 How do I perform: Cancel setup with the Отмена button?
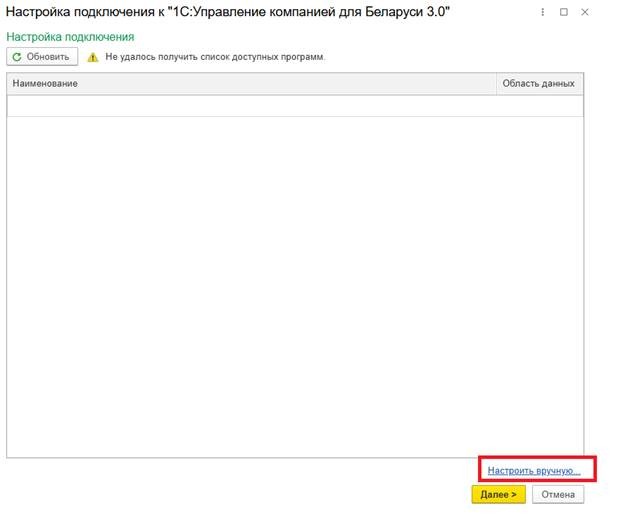[x=558, y=495]
